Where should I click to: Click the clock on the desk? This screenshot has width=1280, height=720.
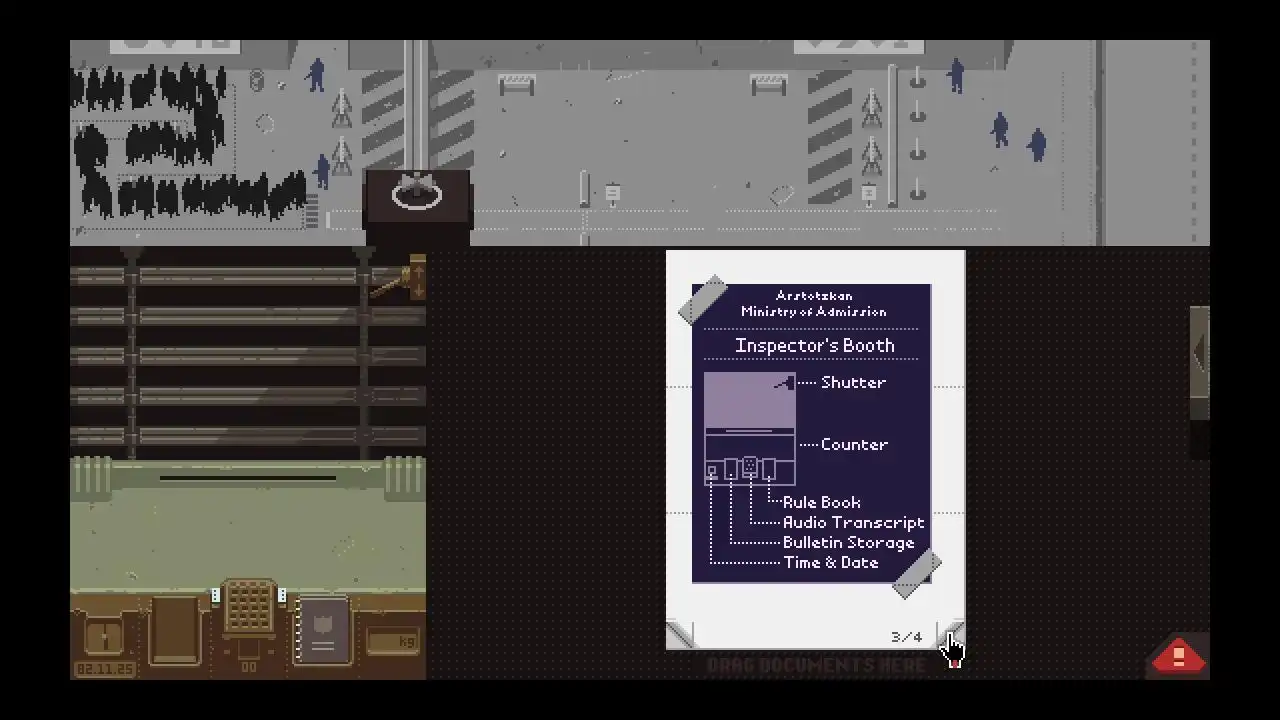(104, 637)
